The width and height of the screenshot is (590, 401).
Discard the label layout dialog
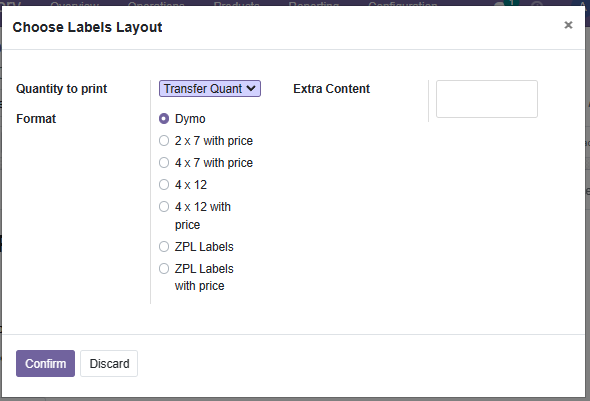[109, 363]
